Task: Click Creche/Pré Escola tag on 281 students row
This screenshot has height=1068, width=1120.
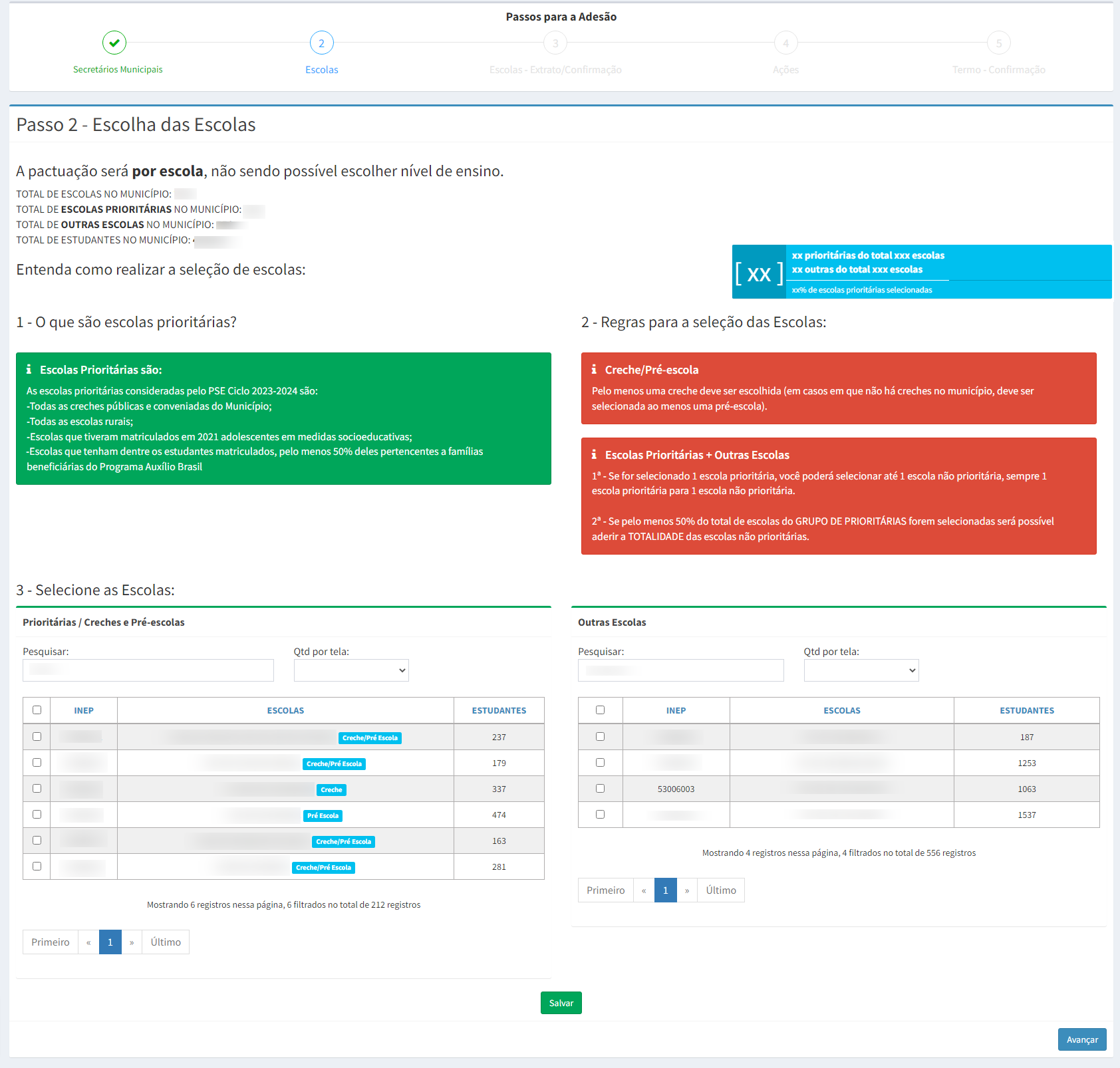Action: 323,867
